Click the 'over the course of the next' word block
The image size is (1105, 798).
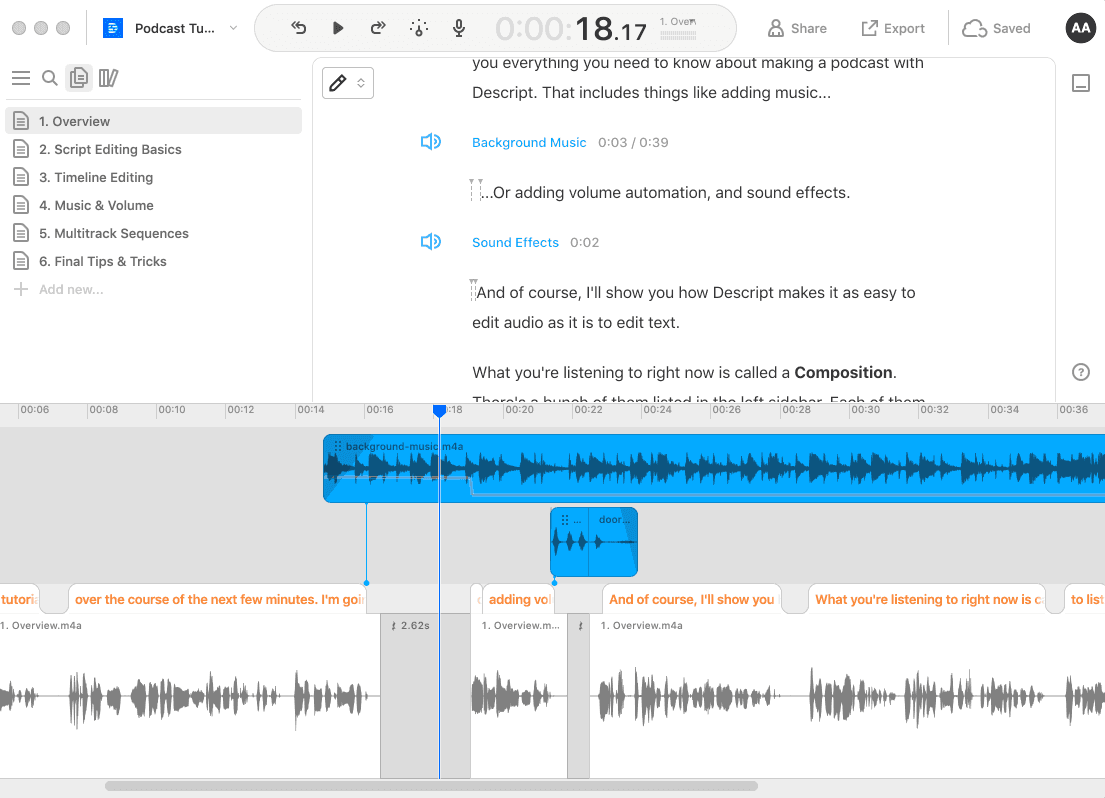pyautogui.click(x=218, y=599)
